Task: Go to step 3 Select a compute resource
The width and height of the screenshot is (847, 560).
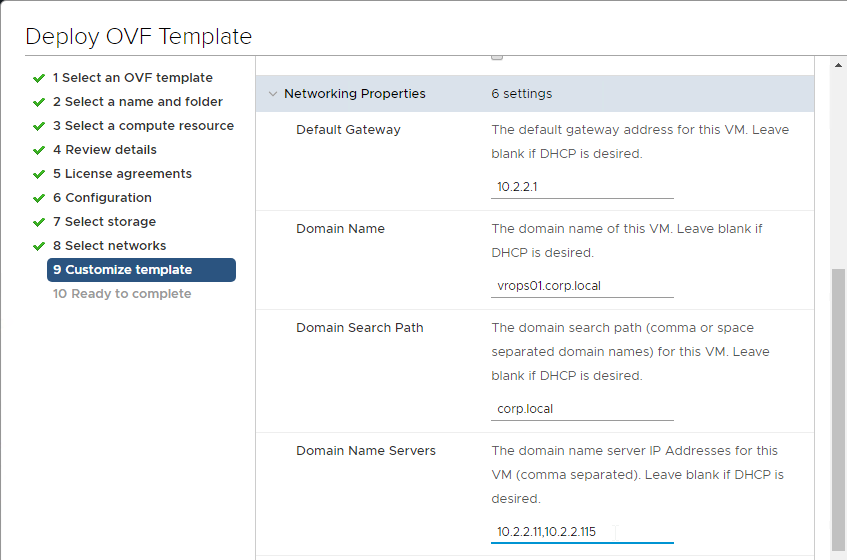Action: (144, 126)
